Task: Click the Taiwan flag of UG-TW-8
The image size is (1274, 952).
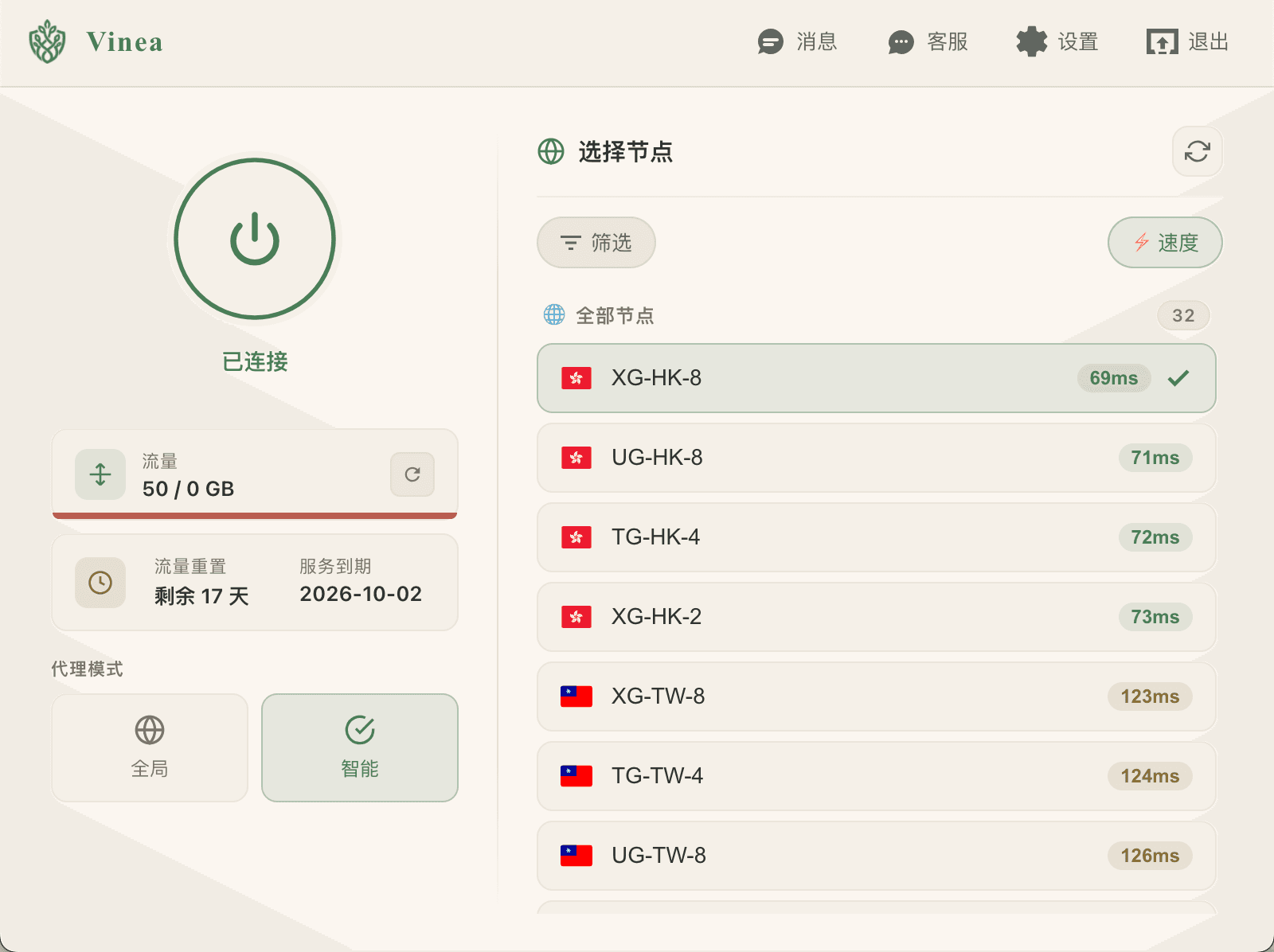Action: tap(576, 856)
